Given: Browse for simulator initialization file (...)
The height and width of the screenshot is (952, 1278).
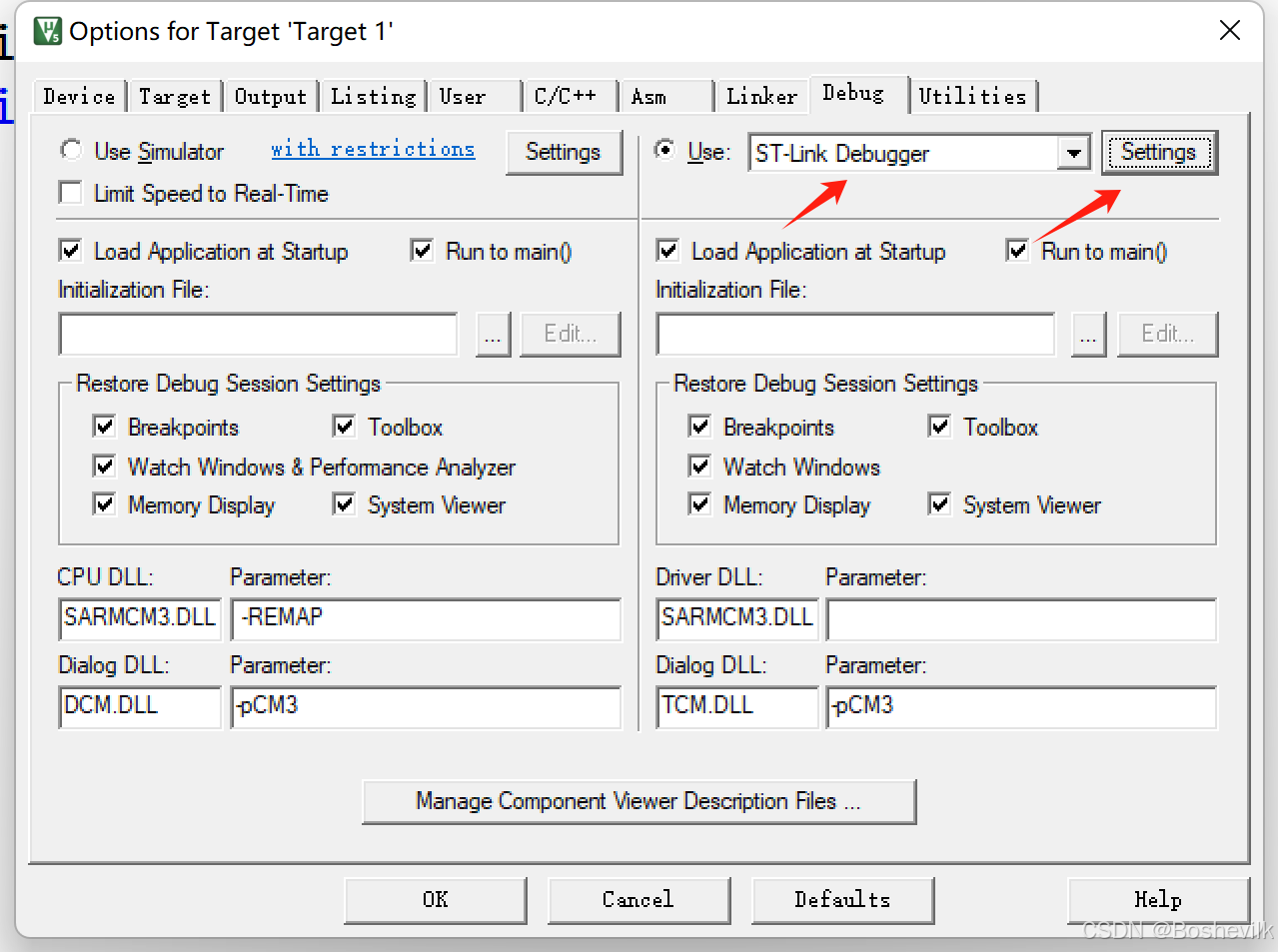Looking at the screenshot, I should (x=493, y=334).
